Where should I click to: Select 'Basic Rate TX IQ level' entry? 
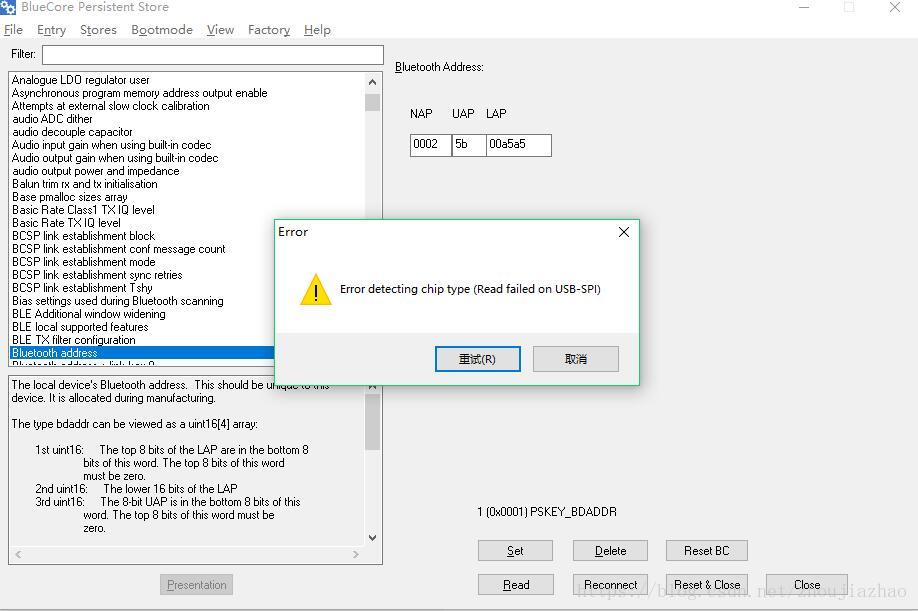pyautogui.click(x=66, y=223)
